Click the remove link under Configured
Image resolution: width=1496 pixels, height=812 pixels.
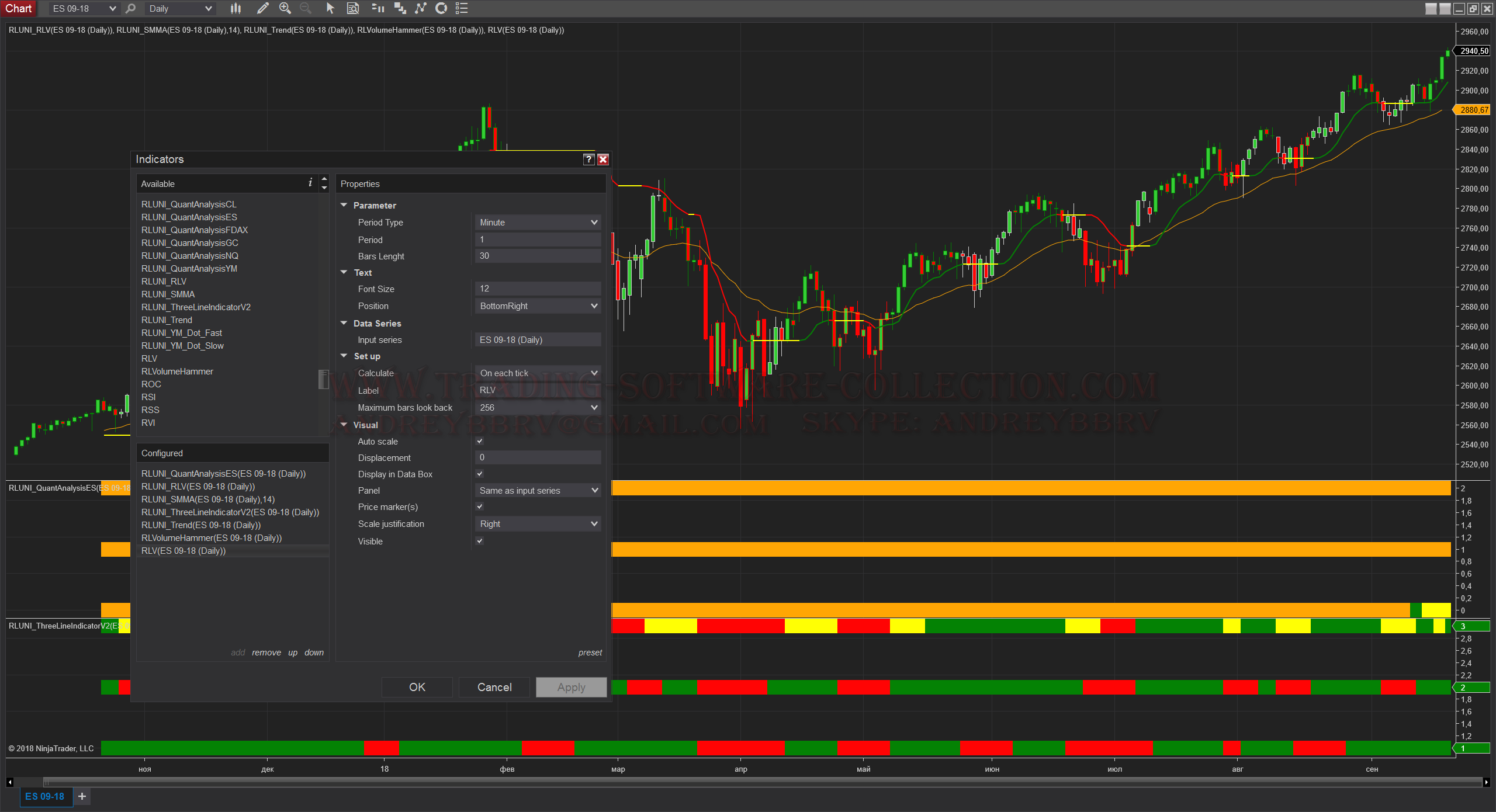point(266,653)
